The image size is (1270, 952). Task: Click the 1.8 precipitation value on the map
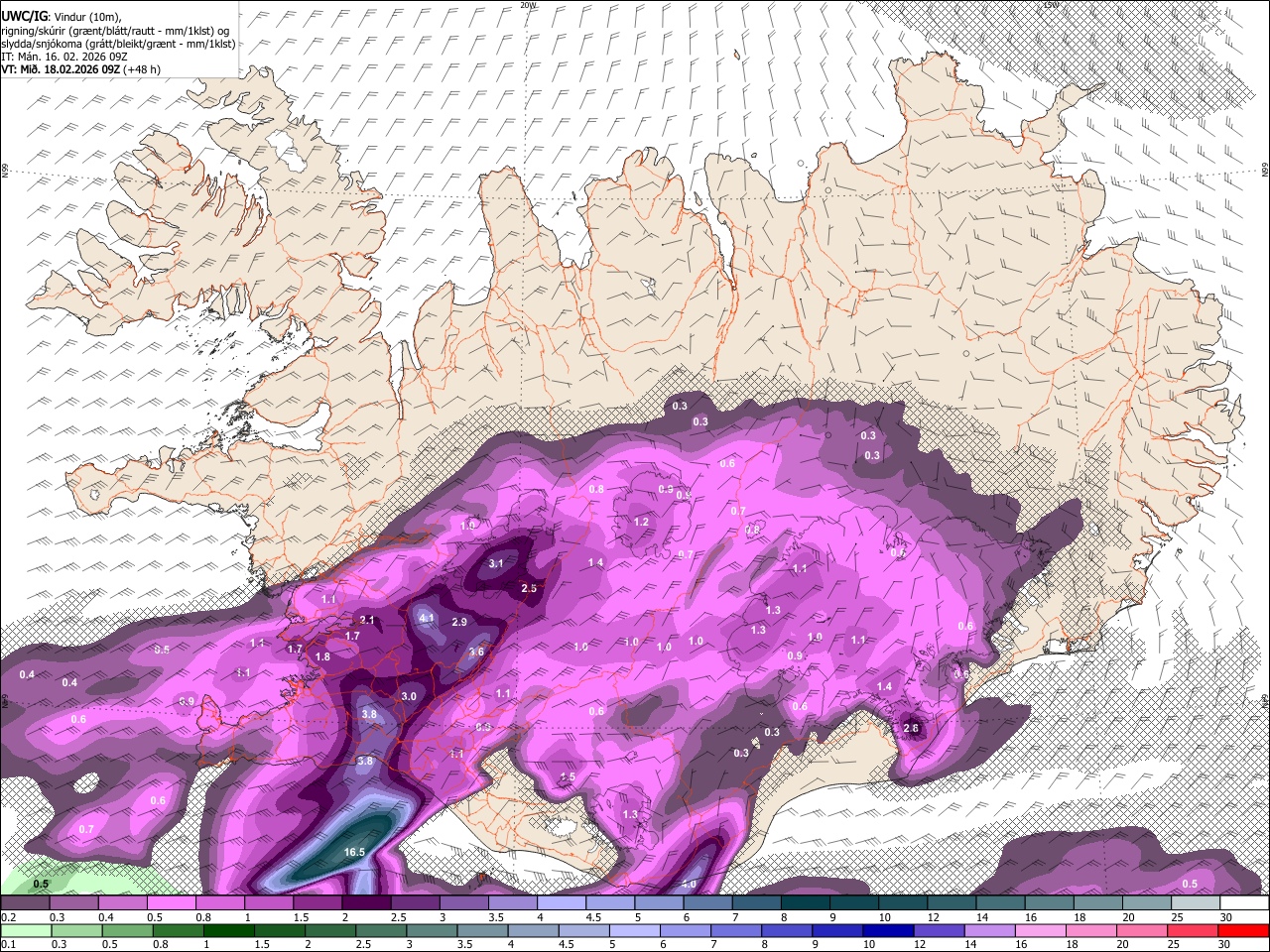[322, 657]
